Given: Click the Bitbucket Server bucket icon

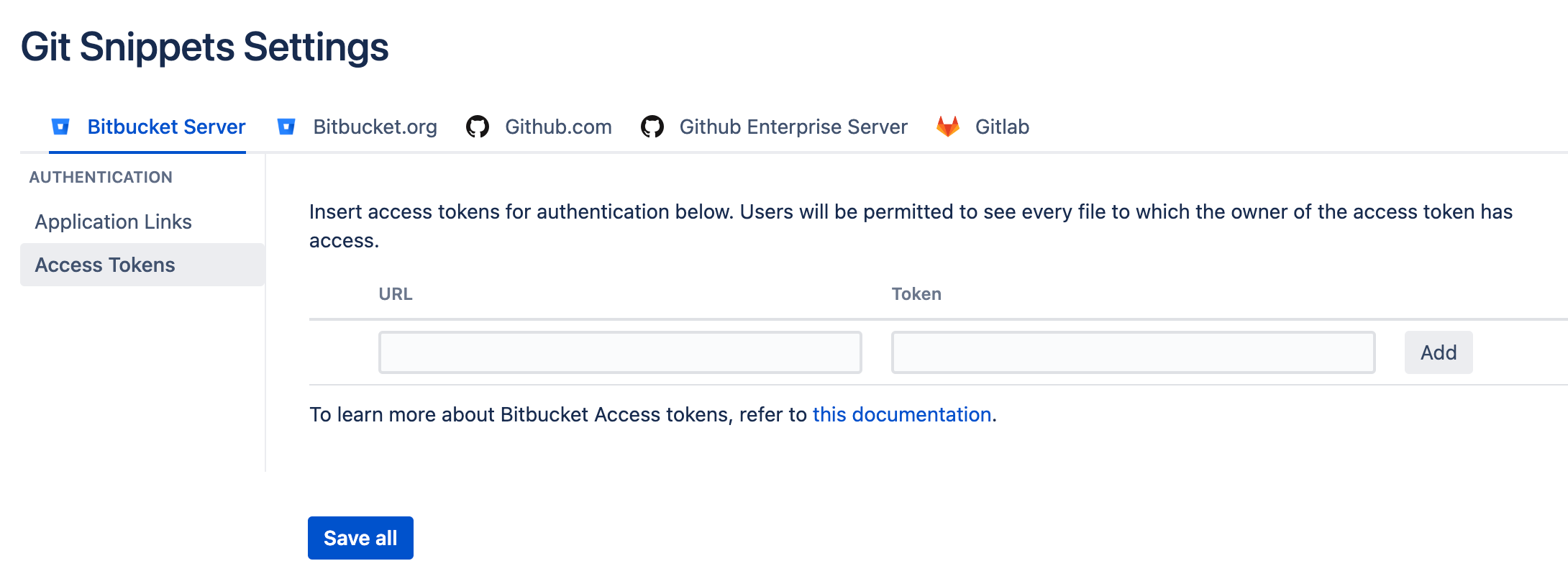Looking at the screenshot, I should tap(60, 127).
